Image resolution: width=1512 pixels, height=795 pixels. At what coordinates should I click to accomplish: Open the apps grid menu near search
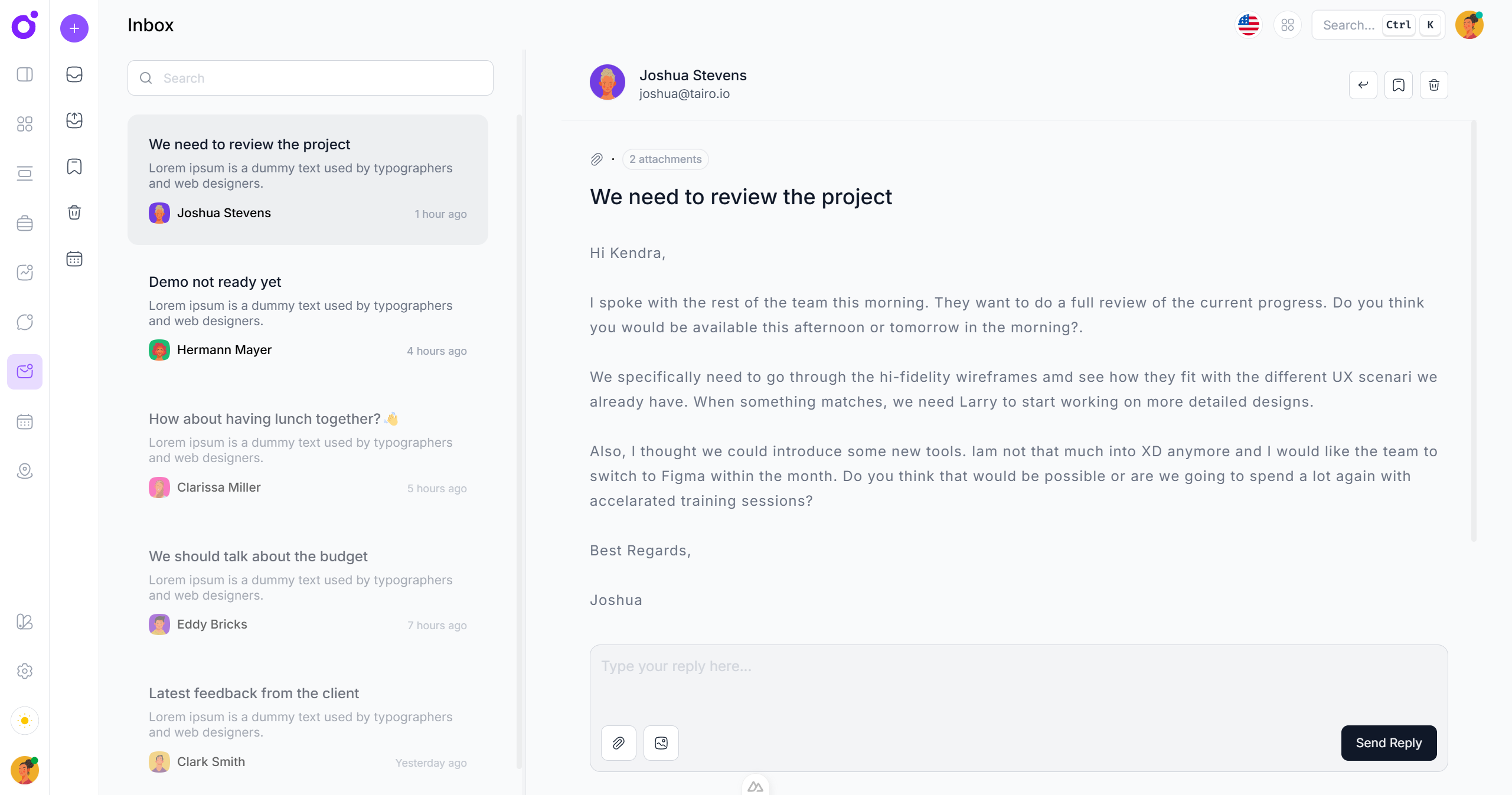point(1288,25)
